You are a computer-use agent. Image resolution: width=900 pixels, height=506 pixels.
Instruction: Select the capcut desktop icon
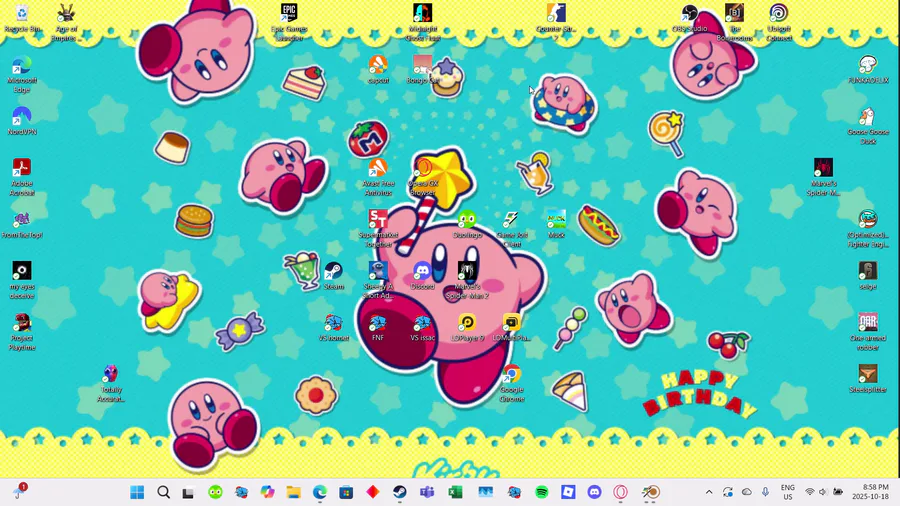pyautogui.click(x=378, y=70)
